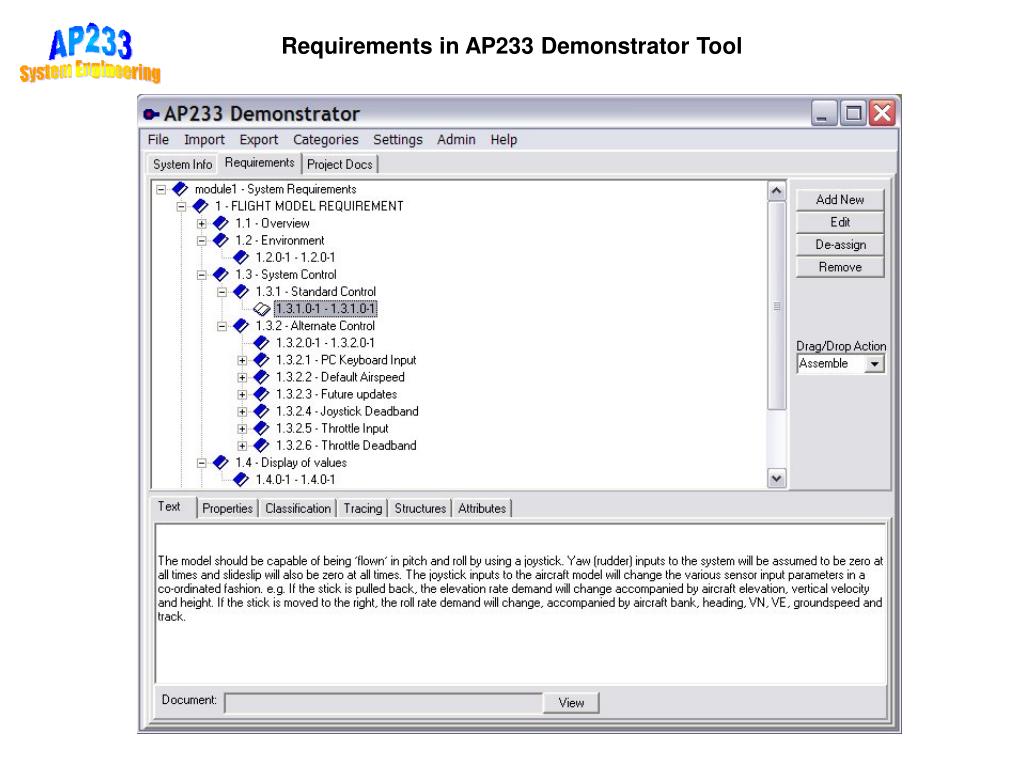Expand the 1.3.2.6 - Throttle Deadband node
The height and width of the screenshot is (768, 1024).
tap(242, 446)
